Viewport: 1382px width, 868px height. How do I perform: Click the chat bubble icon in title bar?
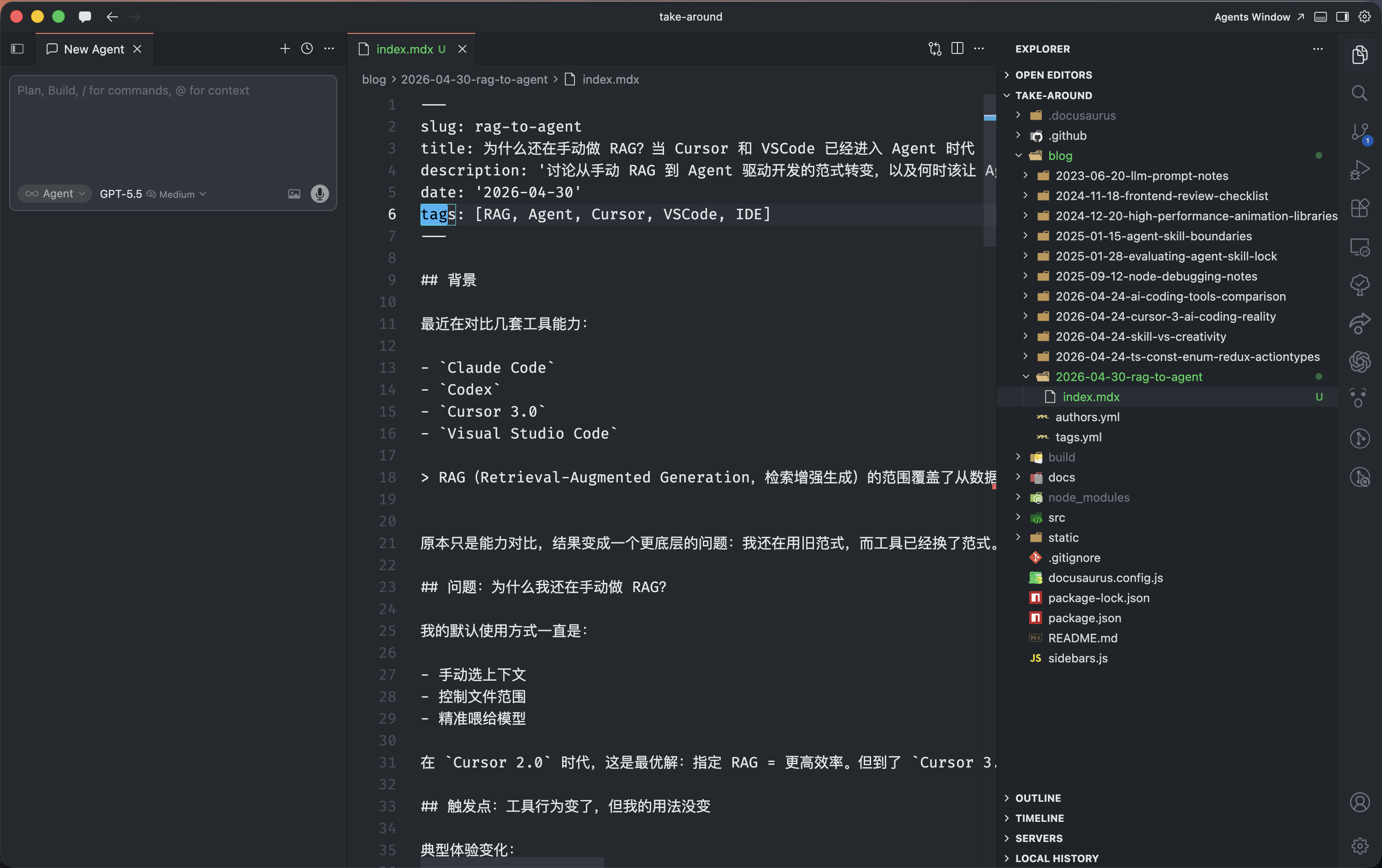(85, 16)
